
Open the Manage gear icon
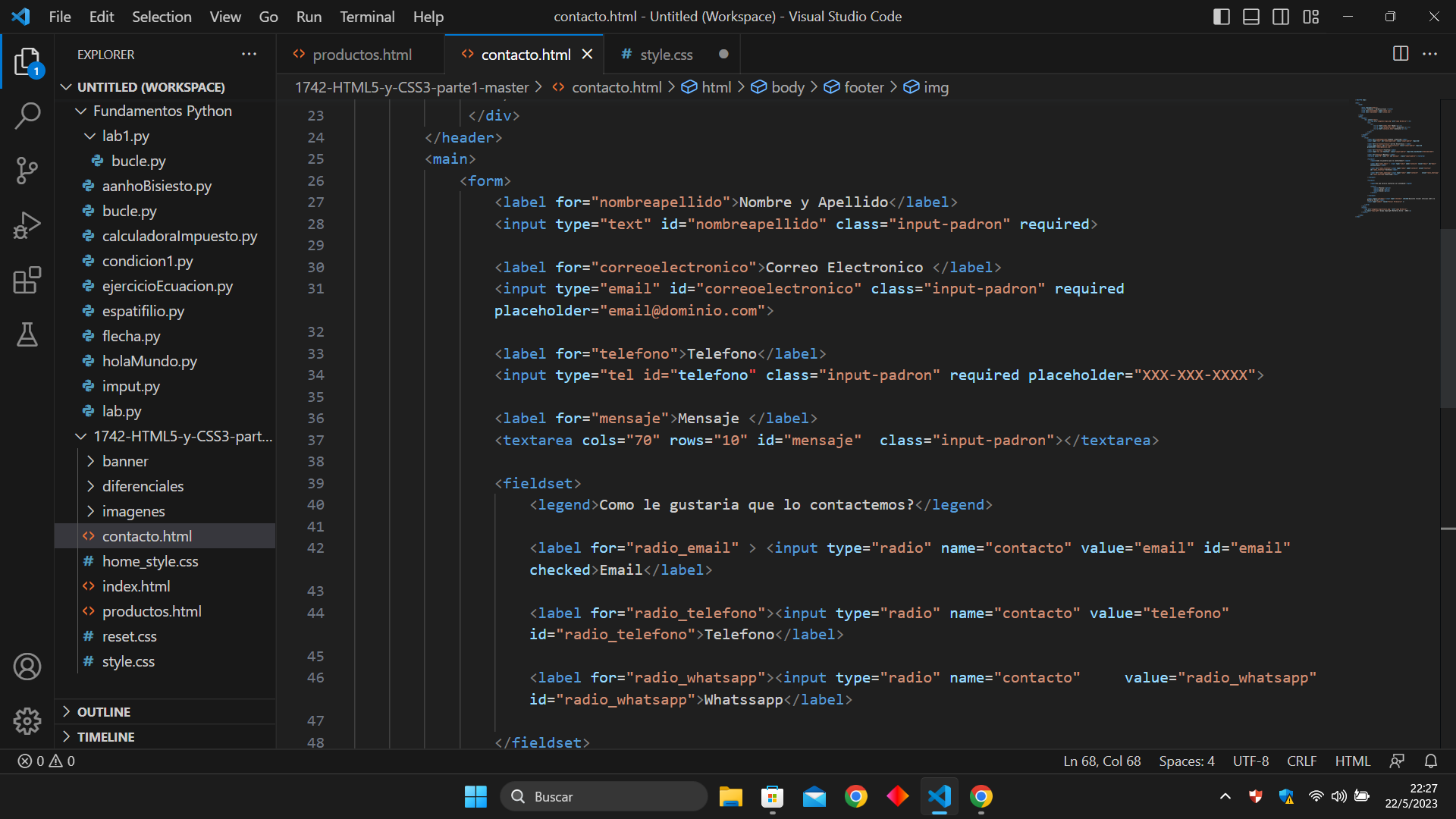[27, 721]
